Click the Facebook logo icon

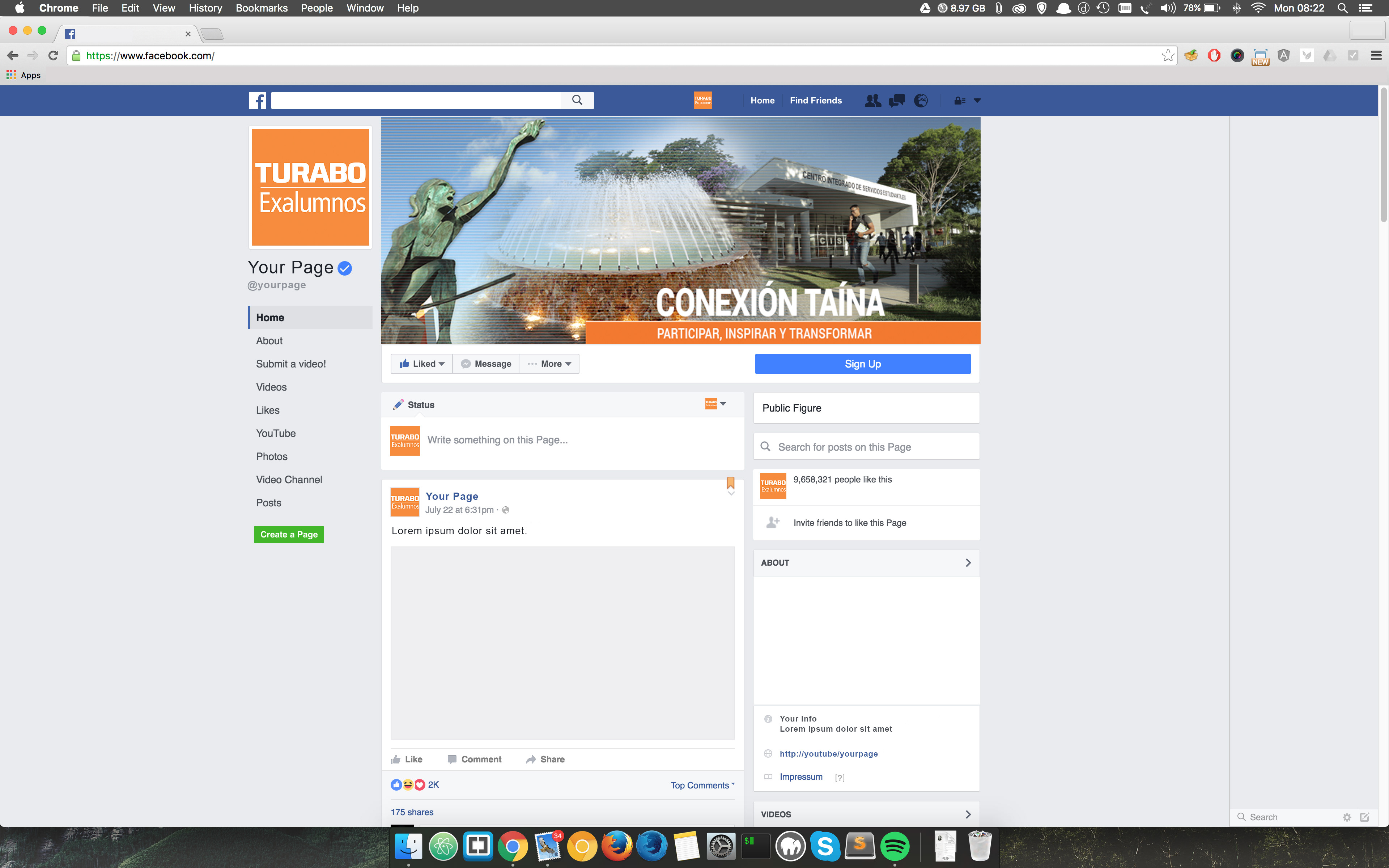tap(257, 101)
